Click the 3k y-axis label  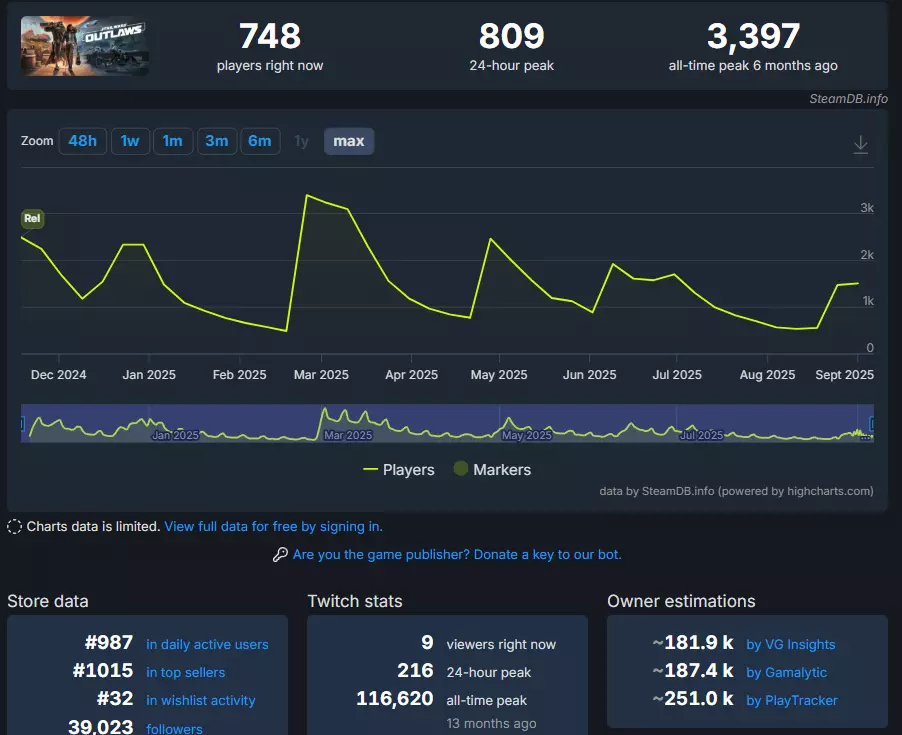tap(867, 208)
